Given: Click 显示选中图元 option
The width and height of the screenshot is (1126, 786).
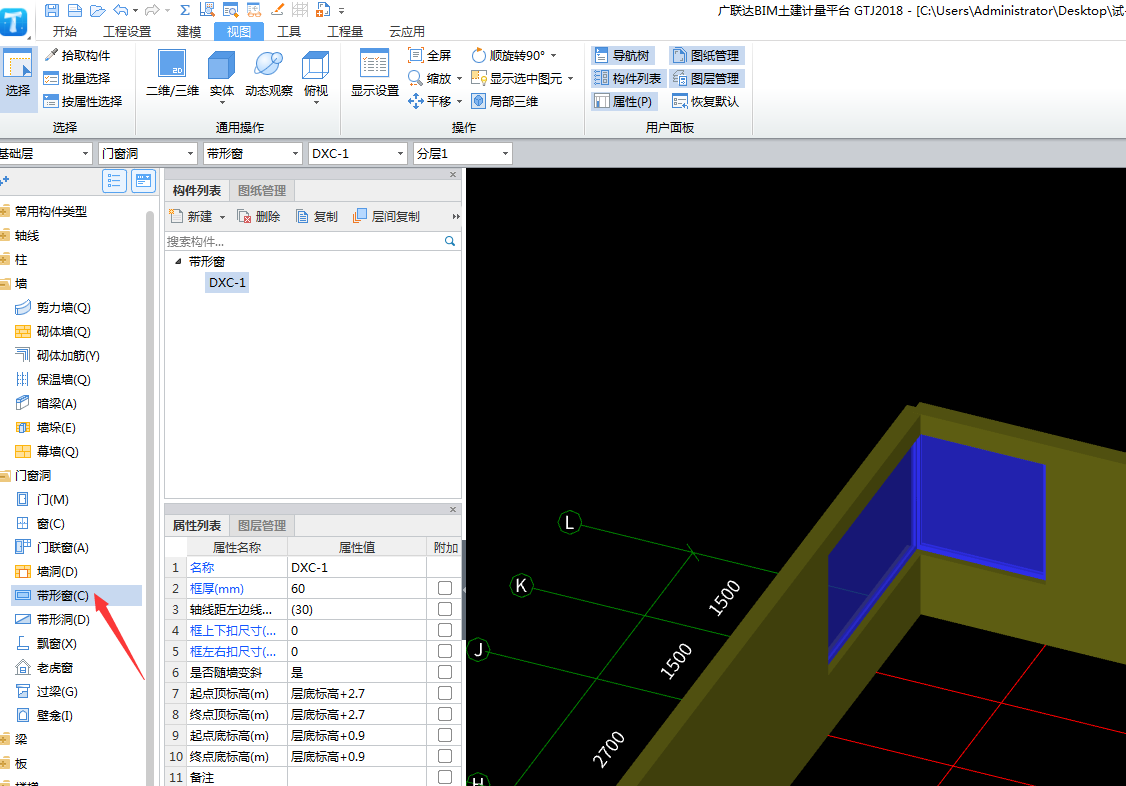Looking at the screenshot, I should pyautogui.click(x=517, y=78).
